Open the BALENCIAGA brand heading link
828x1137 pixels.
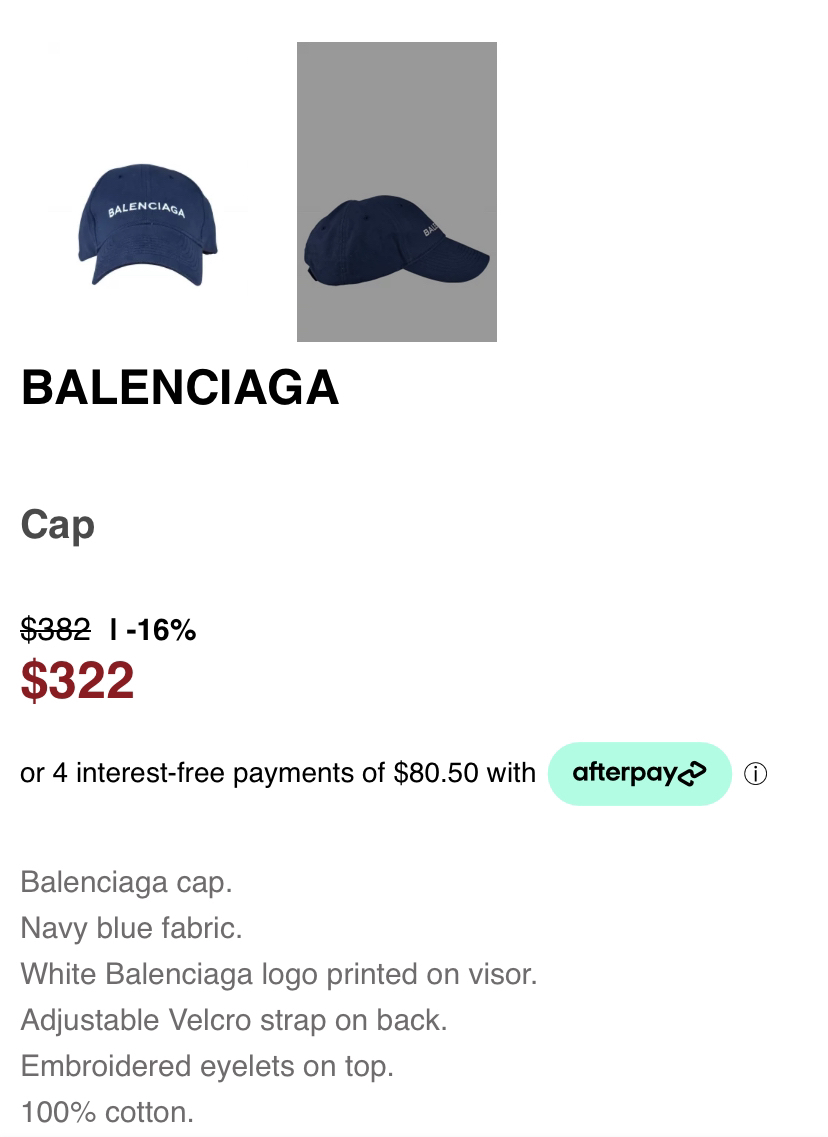[181, 388]
